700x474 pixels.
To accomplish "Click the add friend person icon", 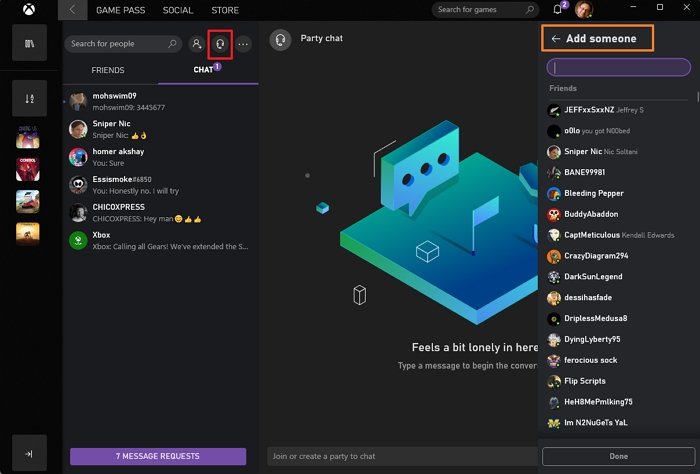I will [x=196, y=44].
